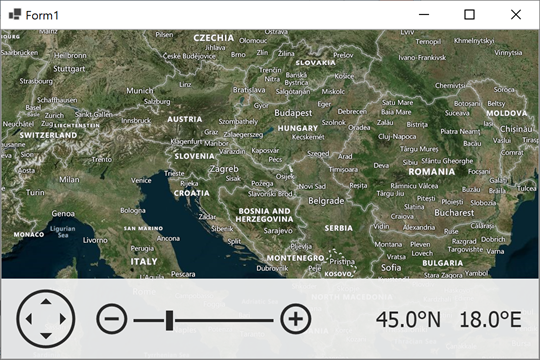Click the BOSNIA AND HERZEGOVINA label
540x360 pixels.
pyautogui.click(x=264, y=215)
